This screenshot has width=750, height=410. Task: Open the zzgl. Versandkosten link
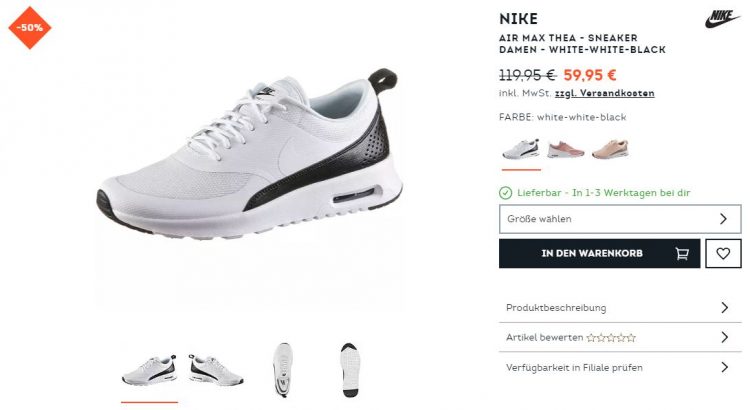pos(605,93)
